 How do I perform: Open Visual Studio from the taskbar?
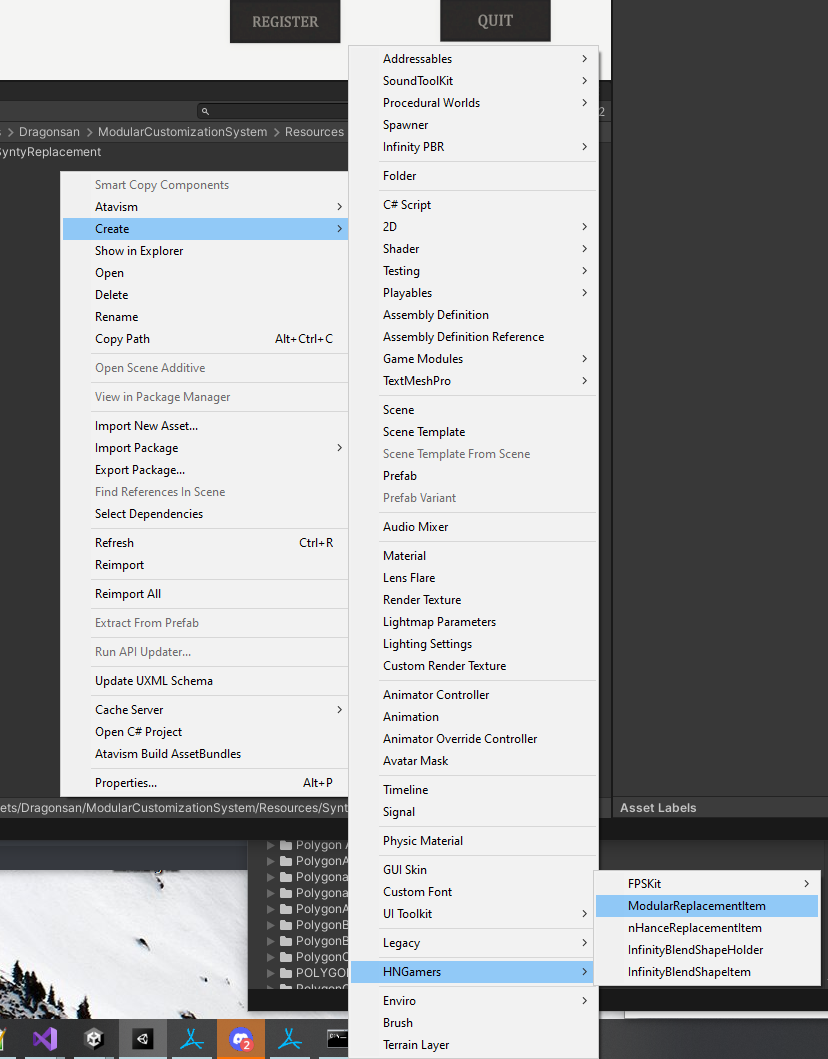[x=45, y=1038]
